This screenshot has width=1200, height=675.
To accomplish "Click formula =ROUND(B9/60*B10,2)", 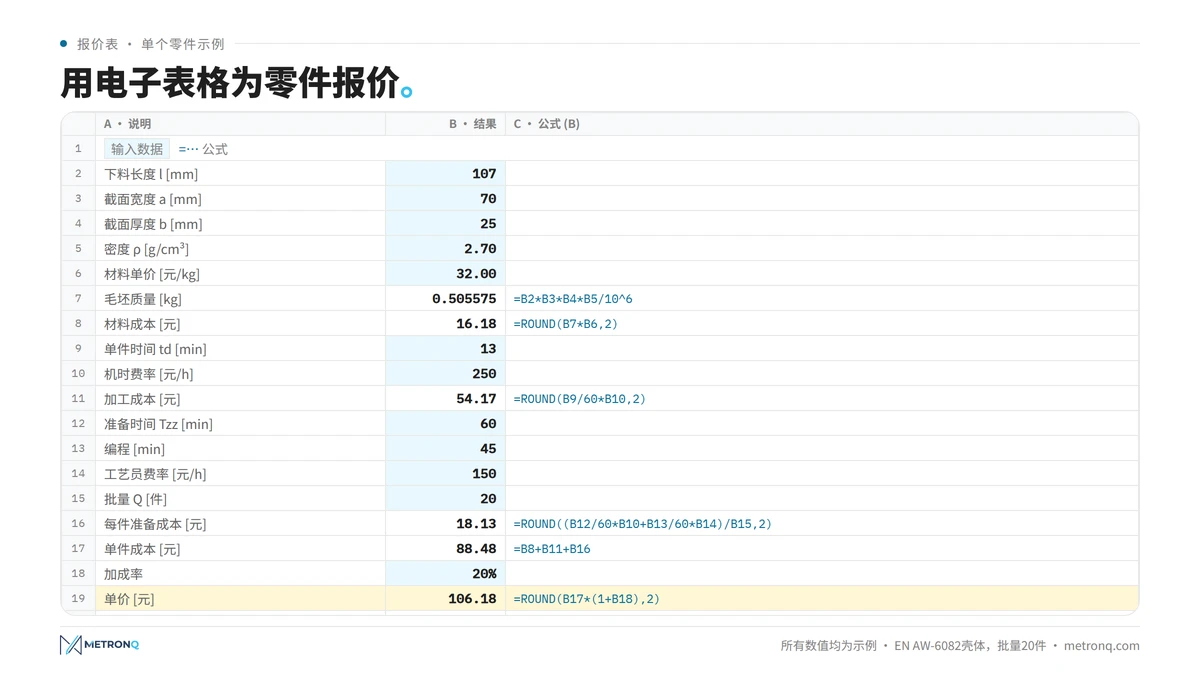I will click(580, 399).
